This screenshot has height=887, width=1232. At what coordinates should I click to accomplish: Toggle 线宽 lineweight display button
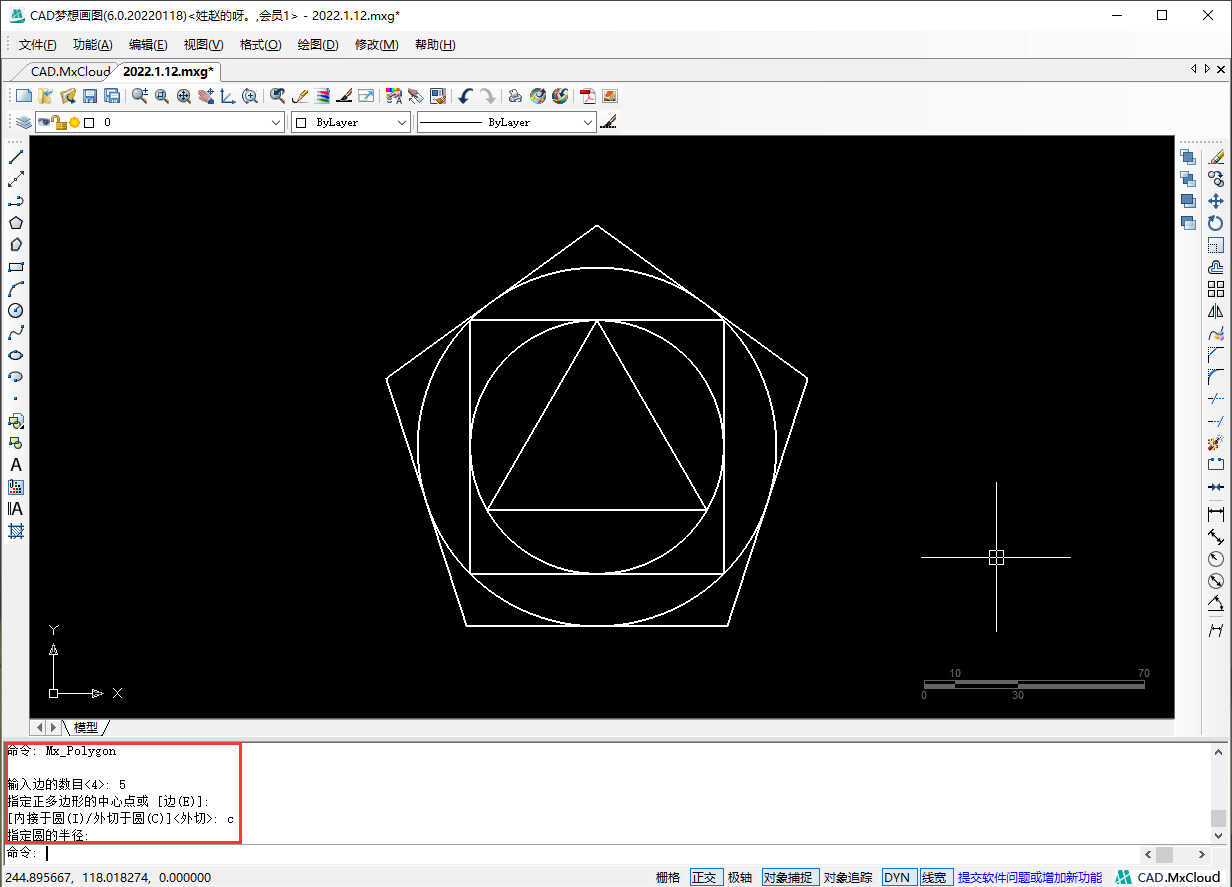(x=934, y=877)
